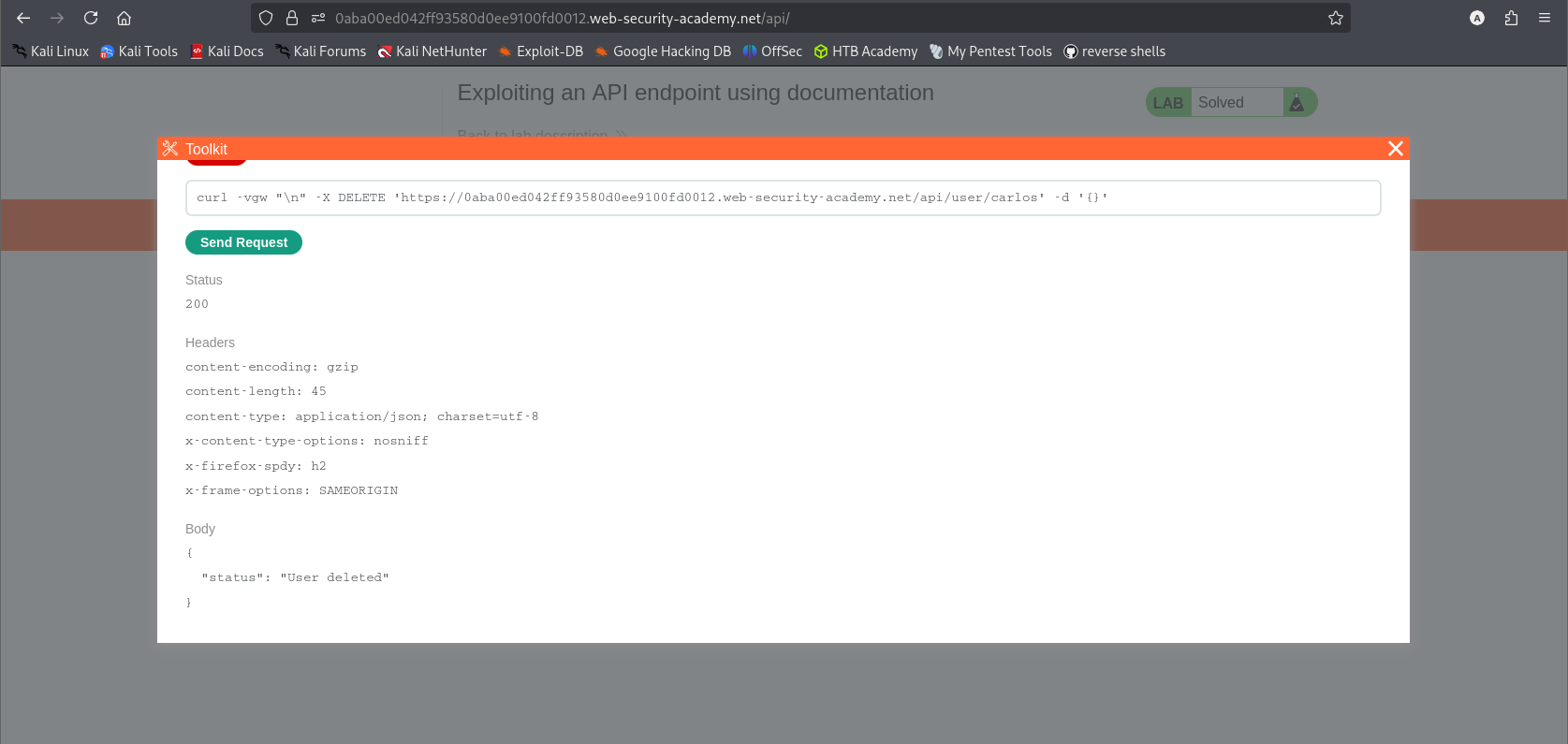The image size is (1568, 744).
Task: Open the Kali NetHunter bookmark
Action: [432, 51]
